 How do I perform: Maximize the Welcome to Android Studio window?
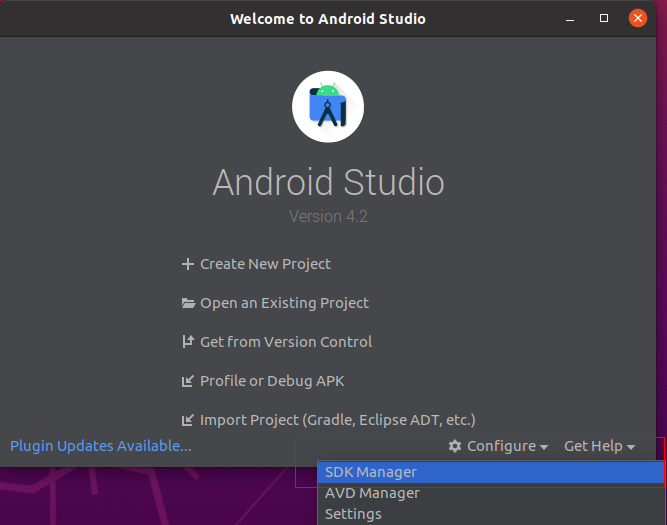point(604,18)
